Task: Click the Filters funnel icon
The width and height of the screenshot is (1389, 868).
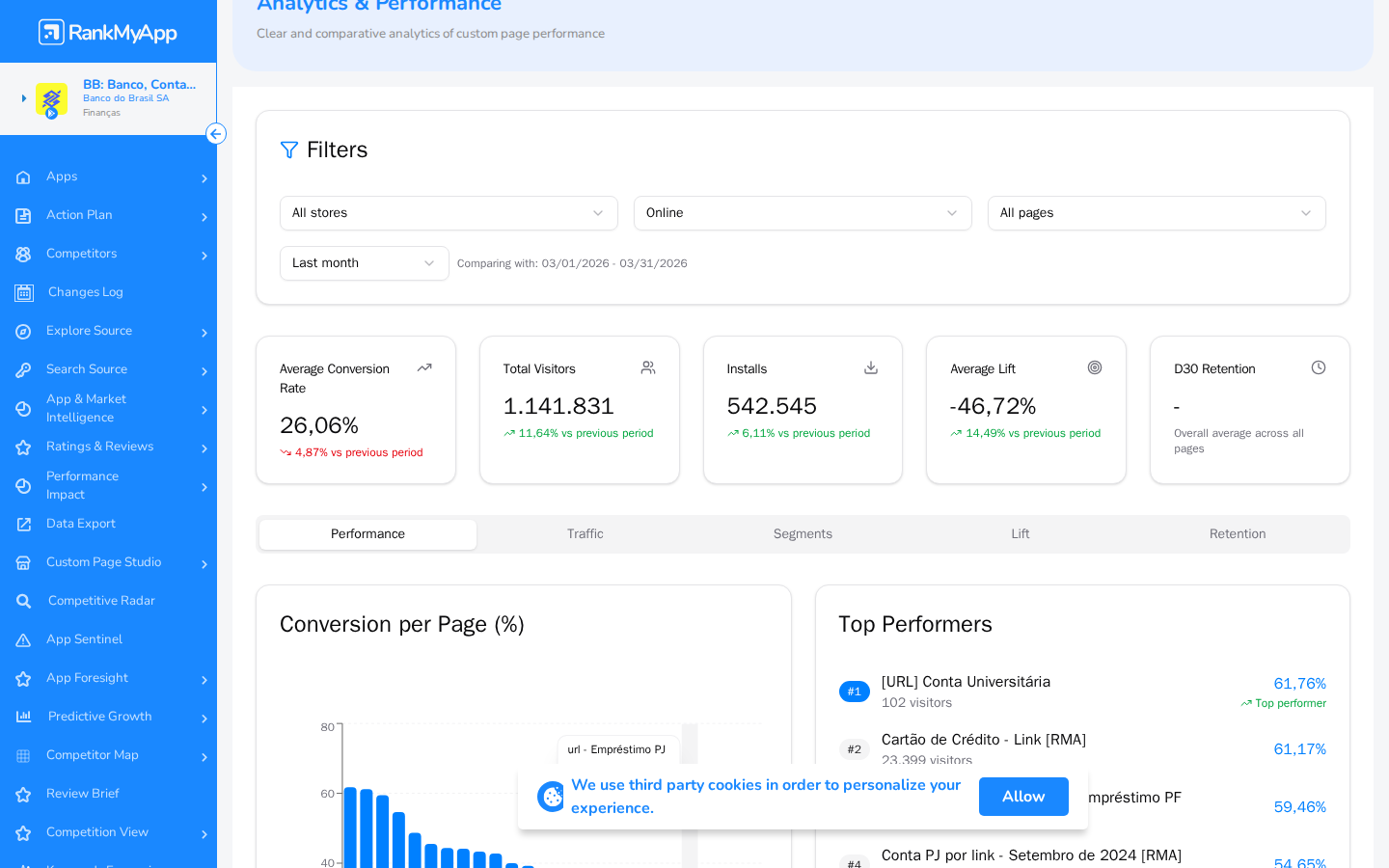Action: (x=288, y=149)
